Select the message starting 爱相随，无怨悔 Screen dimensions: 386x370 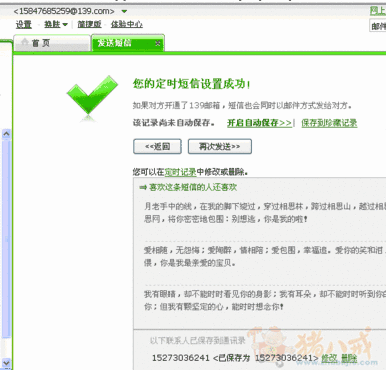(265, 256)
